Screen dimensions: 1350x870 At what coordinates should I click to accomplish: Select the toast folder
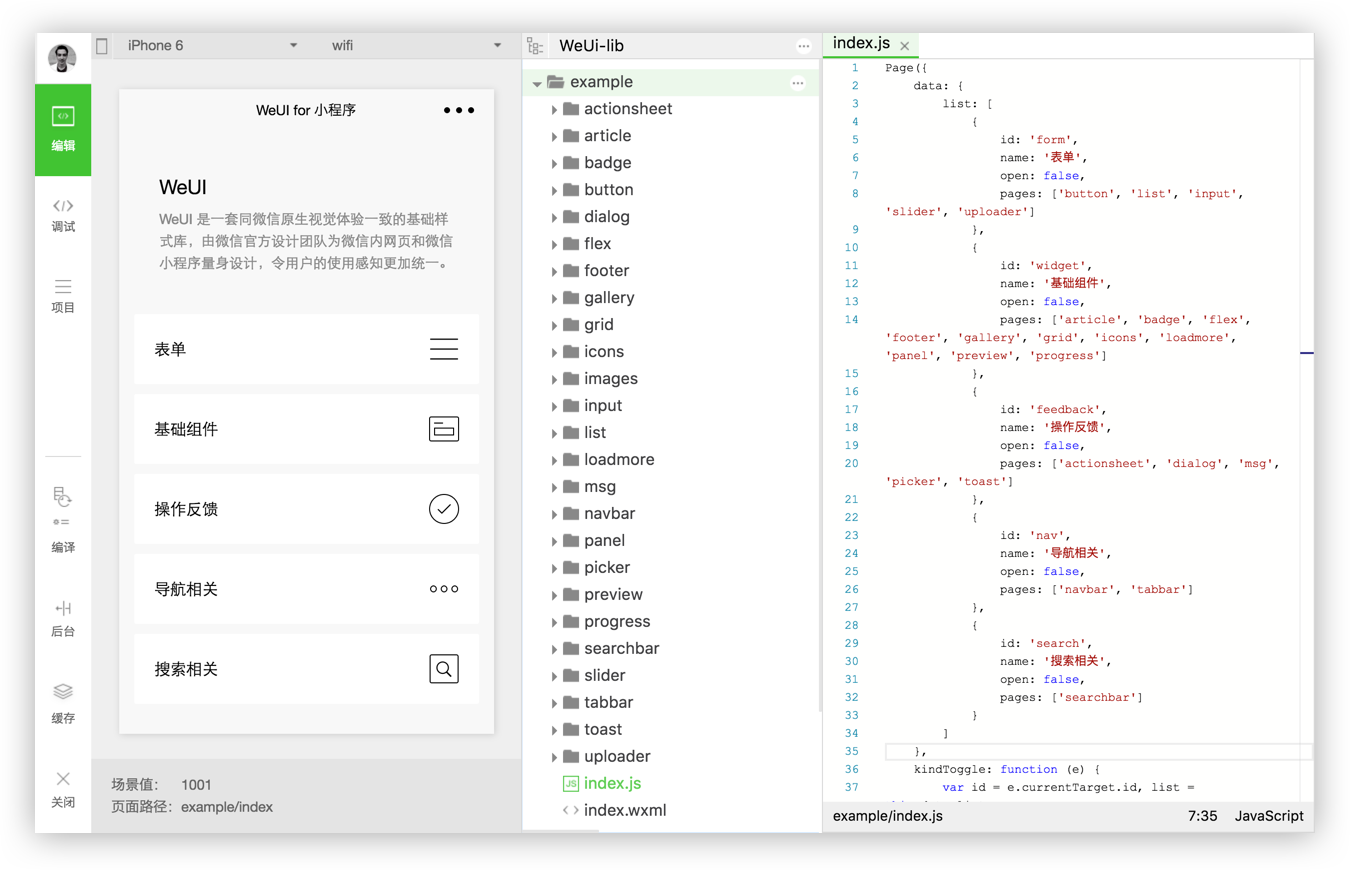click(x=670, y=730)
